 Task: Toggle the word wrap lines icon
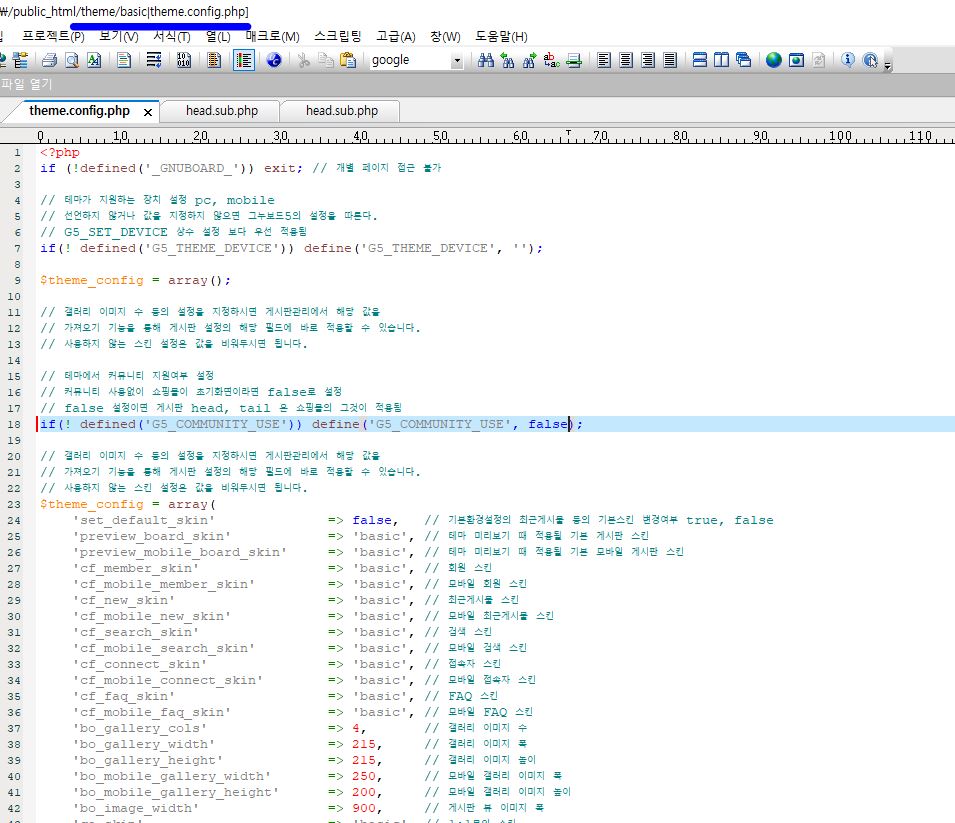[x=154, y=60]
